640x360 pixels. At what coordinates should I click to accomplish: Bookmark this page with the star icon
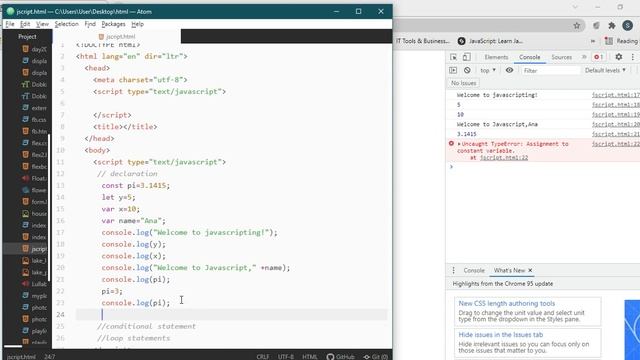click(x=576, y=25)
